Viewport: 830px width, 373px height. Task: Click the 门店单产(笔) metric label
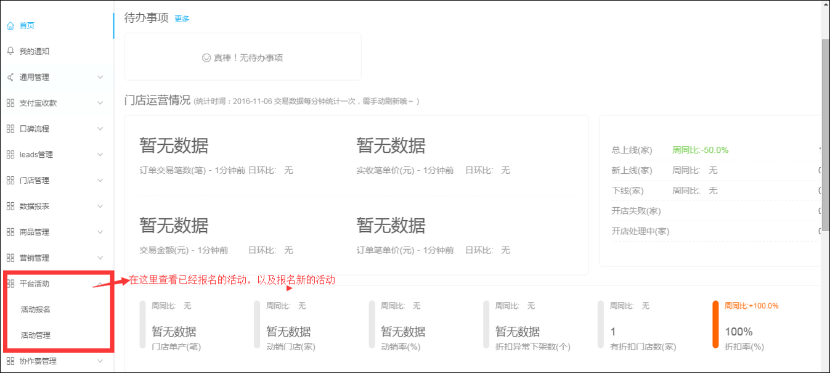click(176, 348)
